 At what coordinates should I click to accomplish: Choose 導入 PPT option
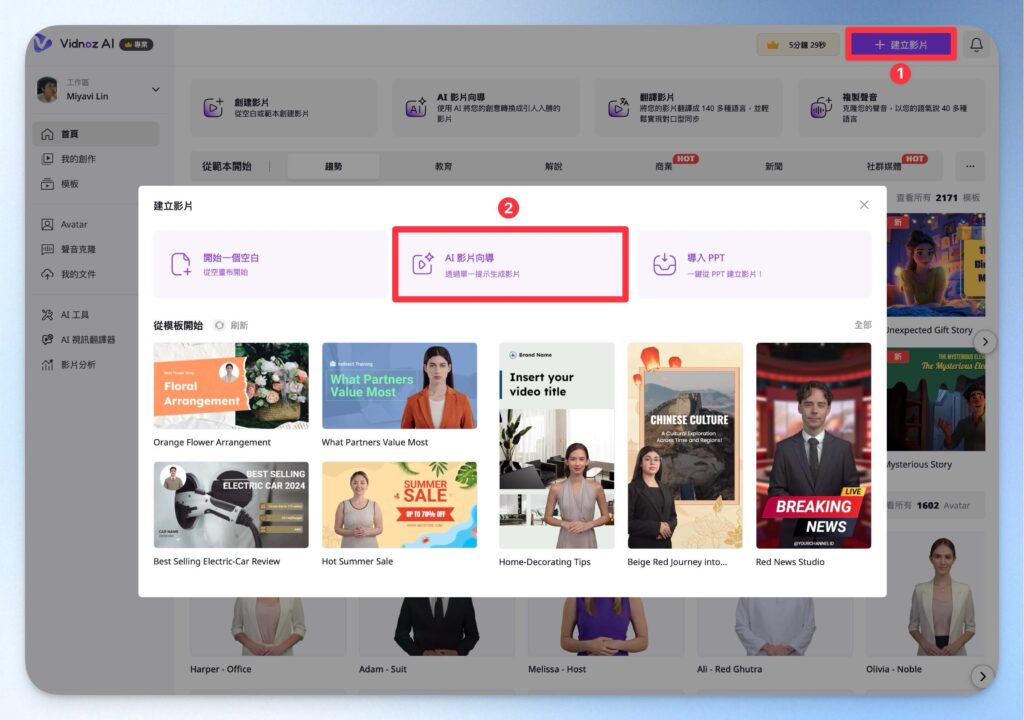click(x=754, y=264)
